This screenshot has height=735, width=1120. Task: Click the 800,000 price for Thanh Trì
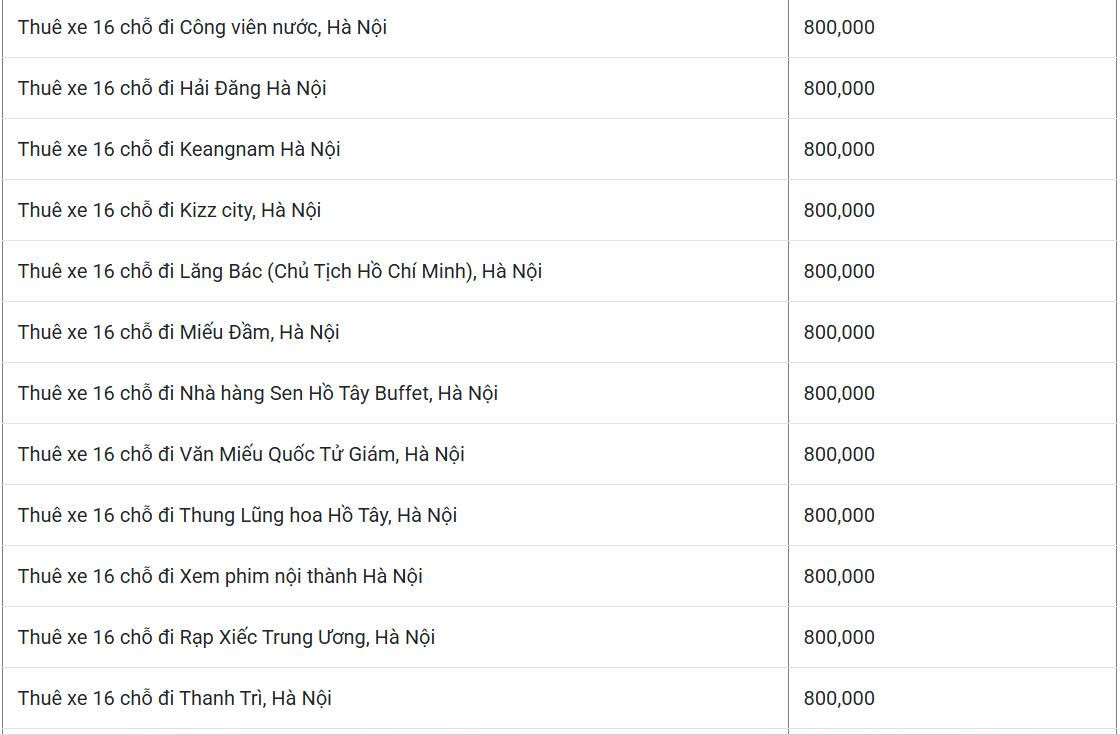pyautogui.click(x=839, y=698)
